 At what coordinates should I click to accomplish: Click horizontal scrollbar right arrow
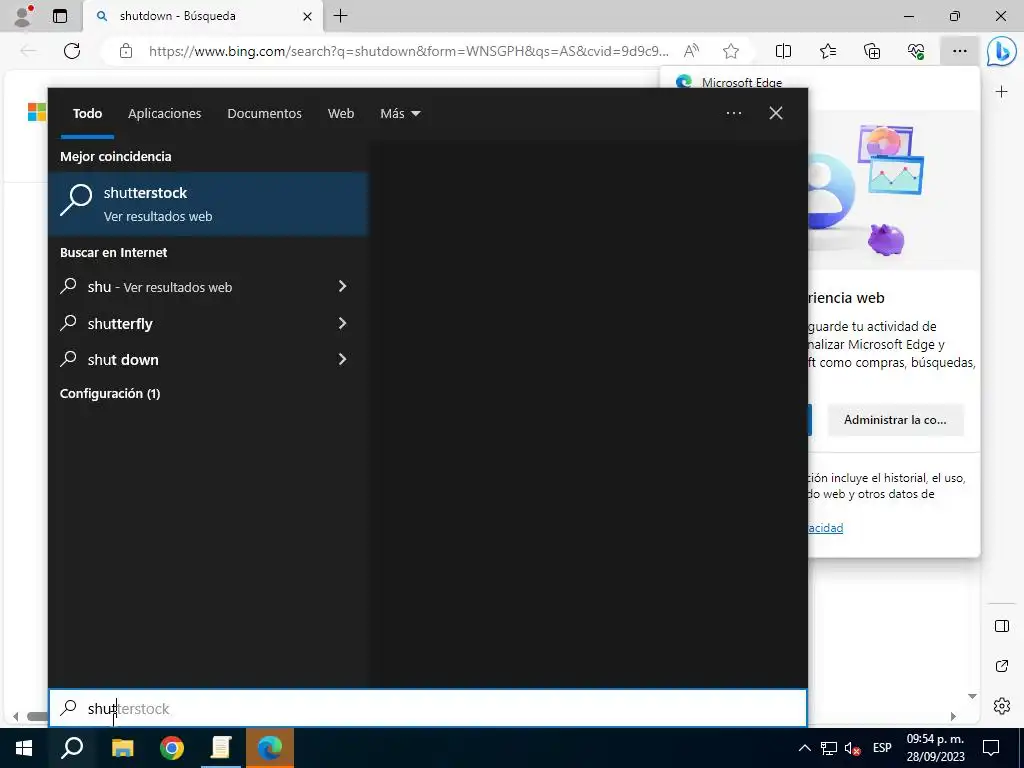pos(953,716)
